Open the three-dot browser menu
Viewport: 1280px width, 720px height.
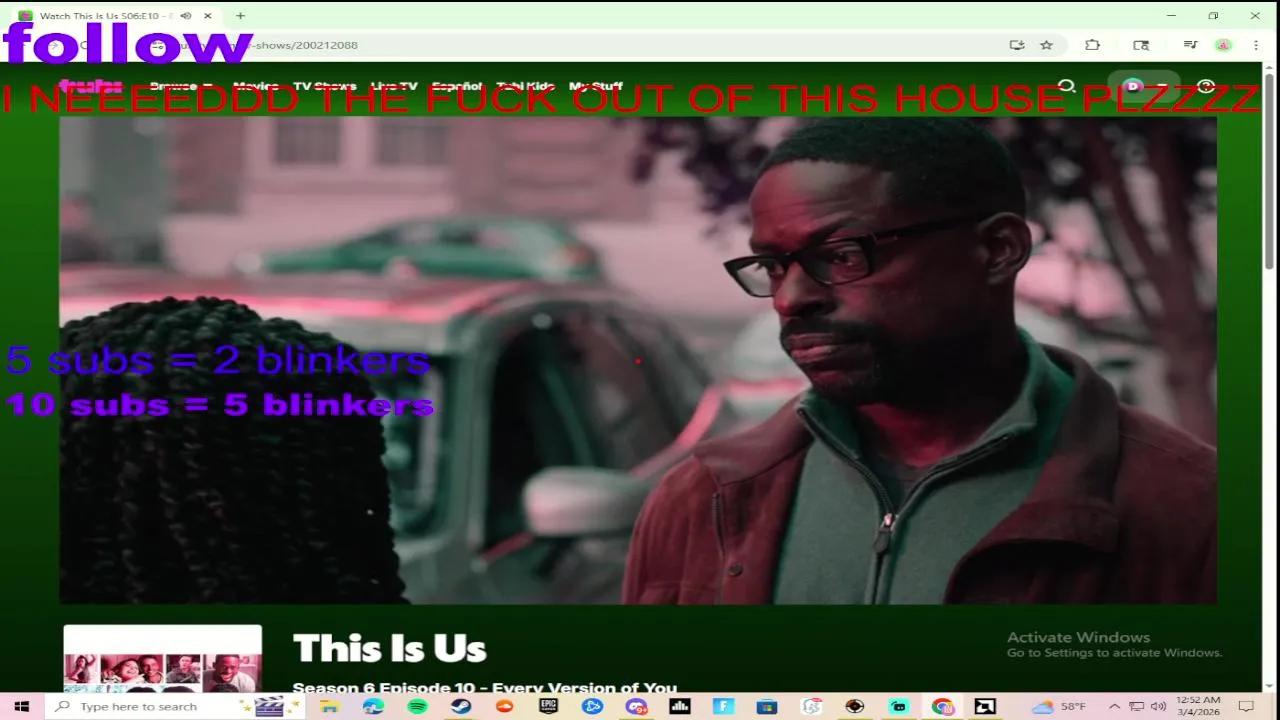pos(1256,45)
